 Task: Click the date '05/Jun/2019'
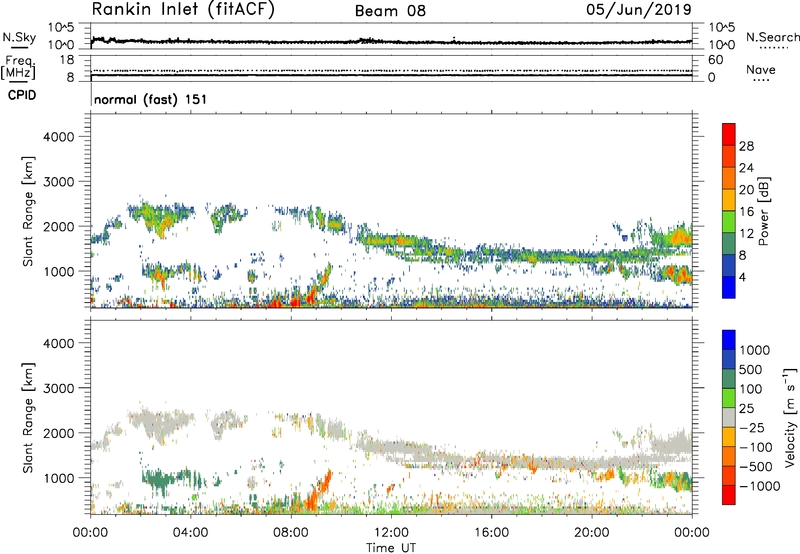tap(639, 10)
